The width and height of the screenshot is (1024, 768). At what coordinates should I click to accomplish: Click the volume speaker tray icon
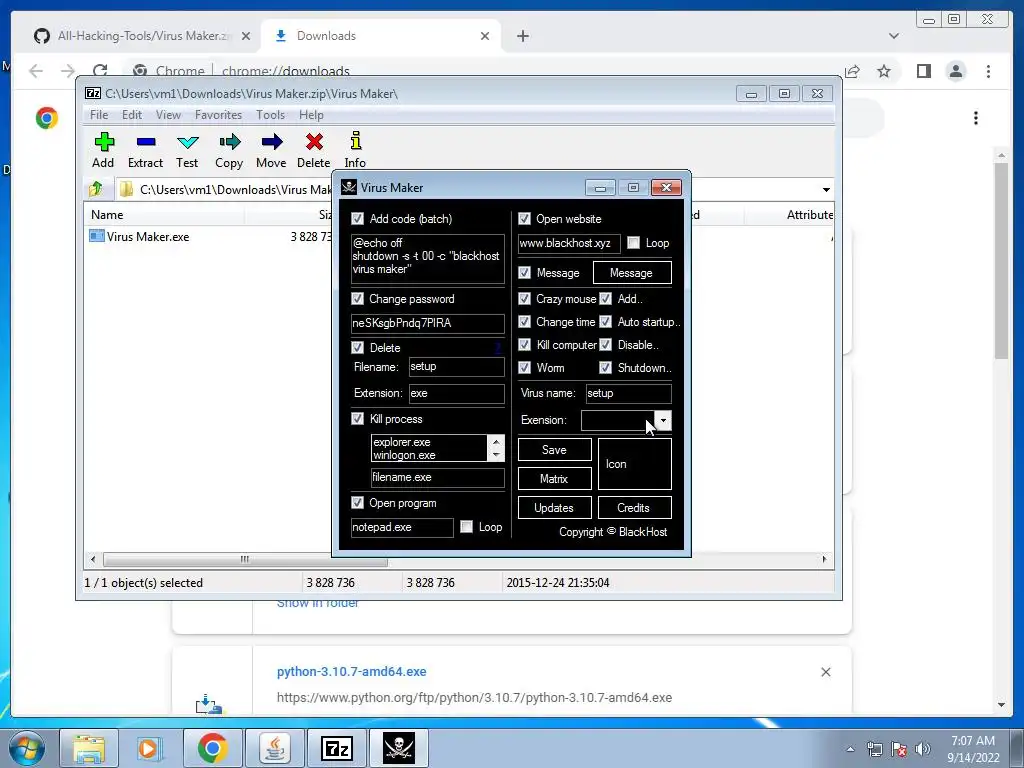(922, 749)
